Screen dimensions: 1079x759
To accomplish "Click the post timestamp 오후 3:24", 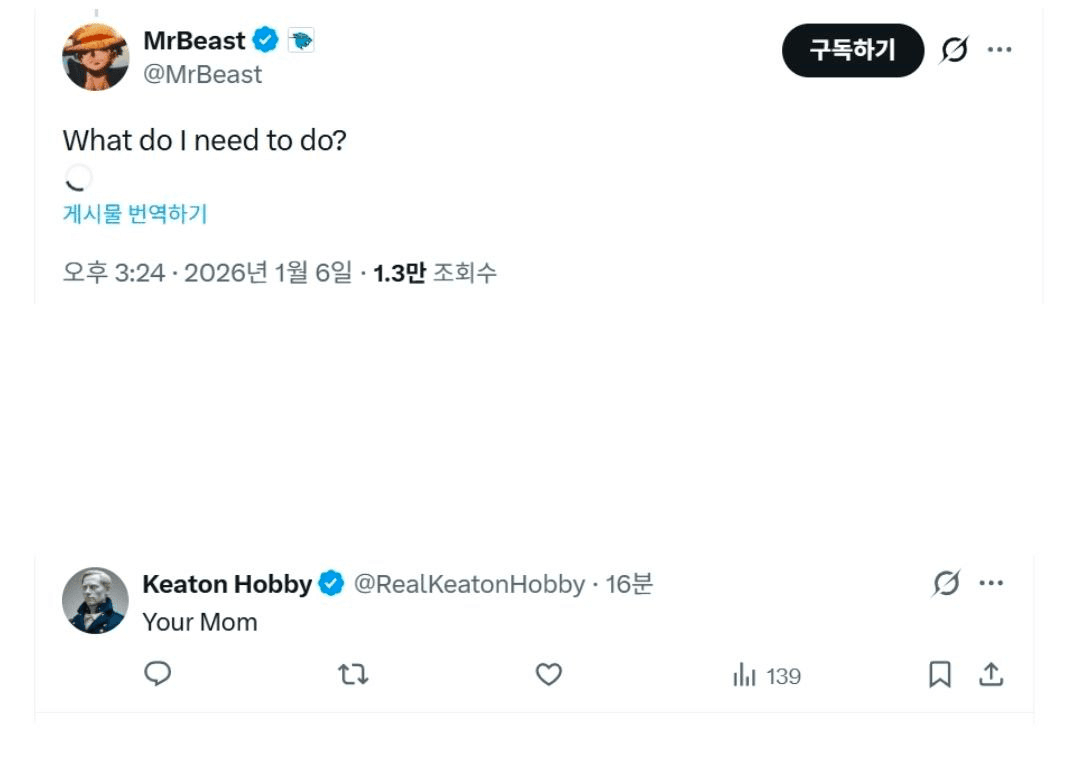I will pyautogui.click(x=113, y=273).
